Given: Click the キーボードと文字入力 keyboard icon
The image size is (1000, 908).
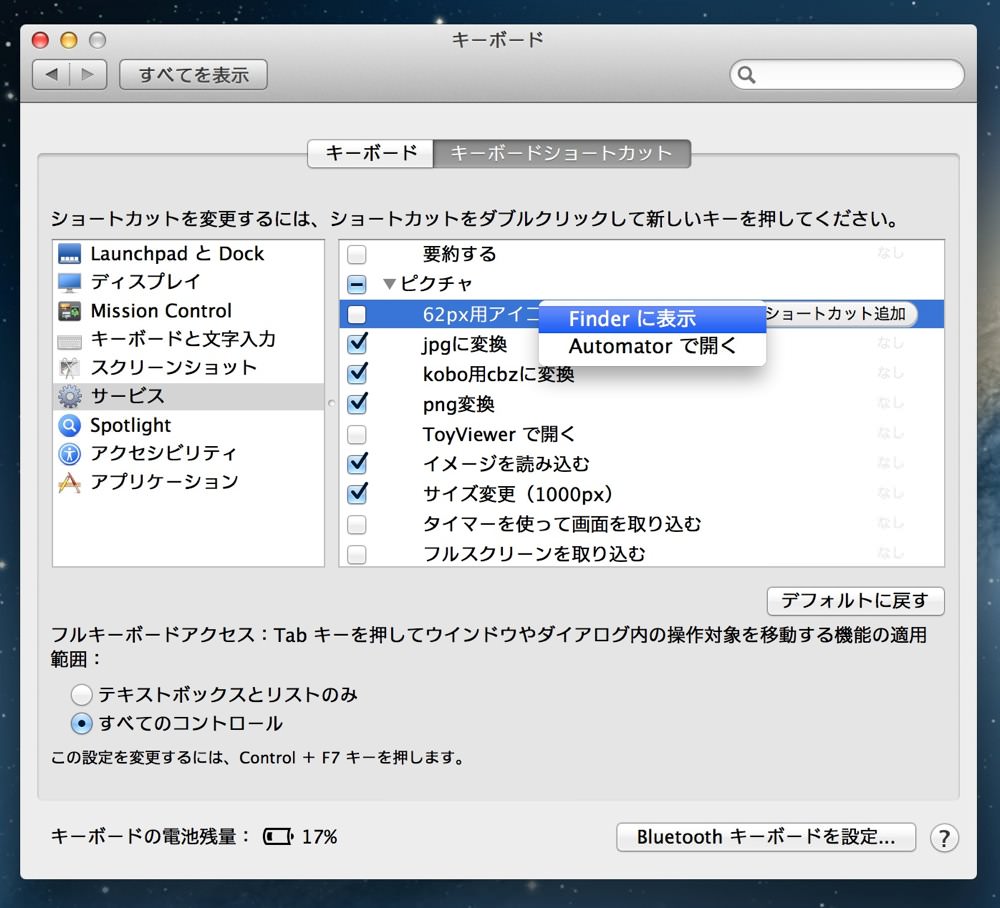Looking at the screenshot, I should (x=70, y=342).
